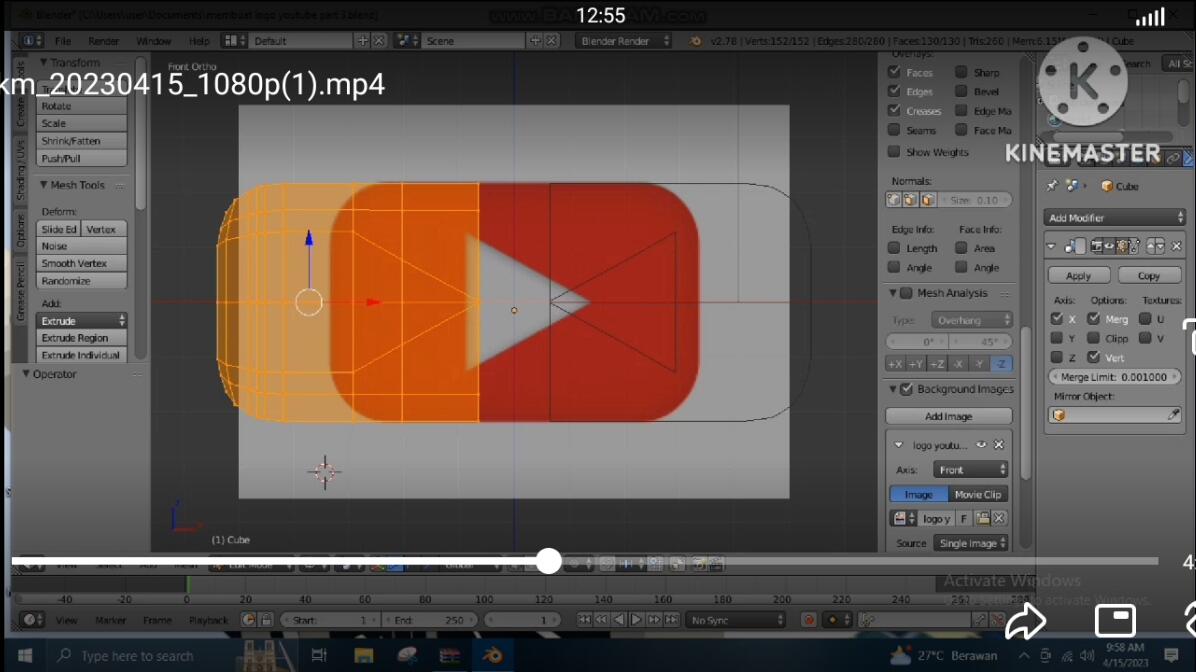1196x672 pixels.
Task: Enable the Seams overlay checkbox
Action: pyautogui.click(x=894, y=130)
